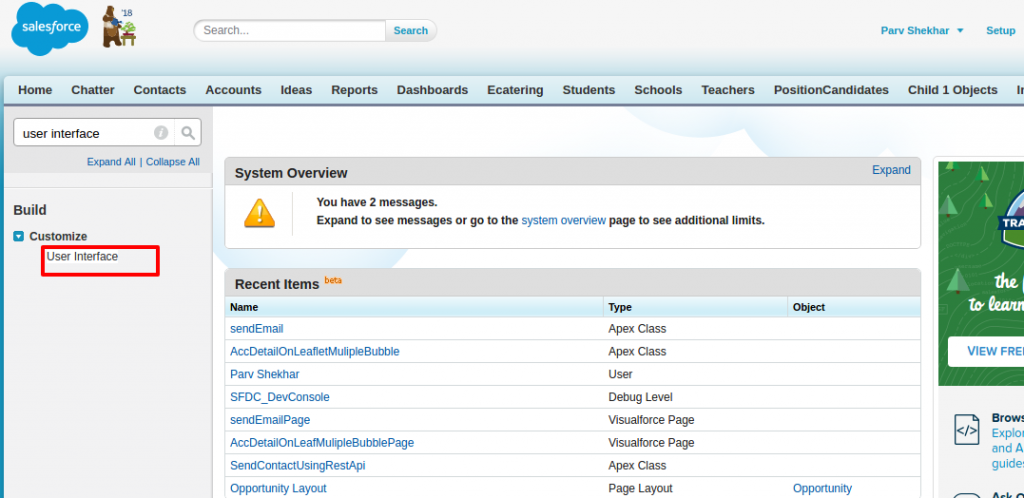
Task: Open the Ecatering tab
Action: click(x=515, y=90)
